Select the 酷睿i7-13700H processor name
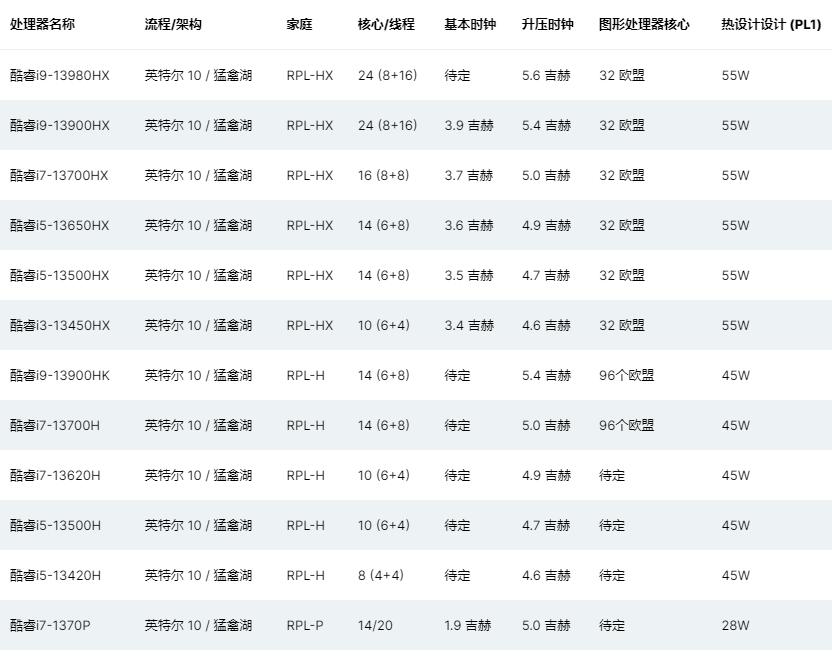The image size is (832, 659). [x=55, y=426]
